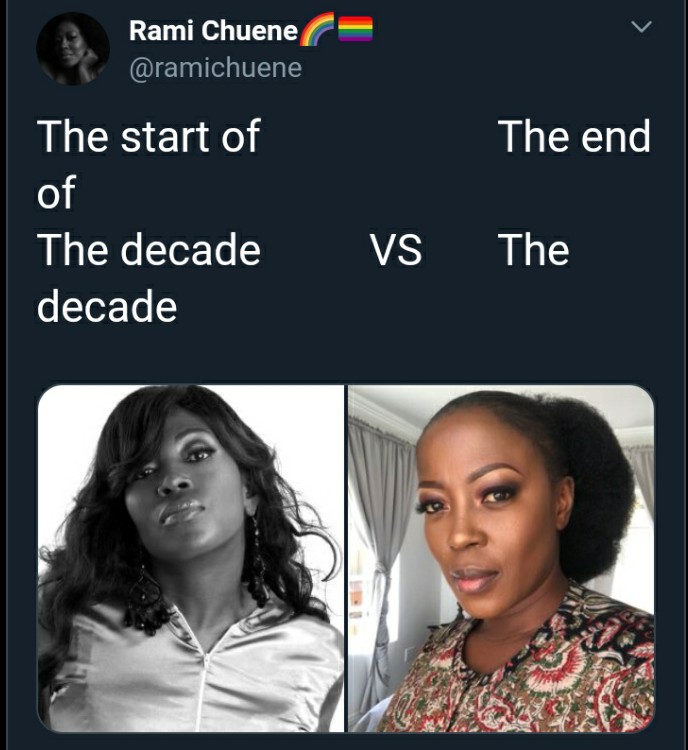
Task: Click the "The decade" line of the tweet
Action: click(x=149, y=250)
